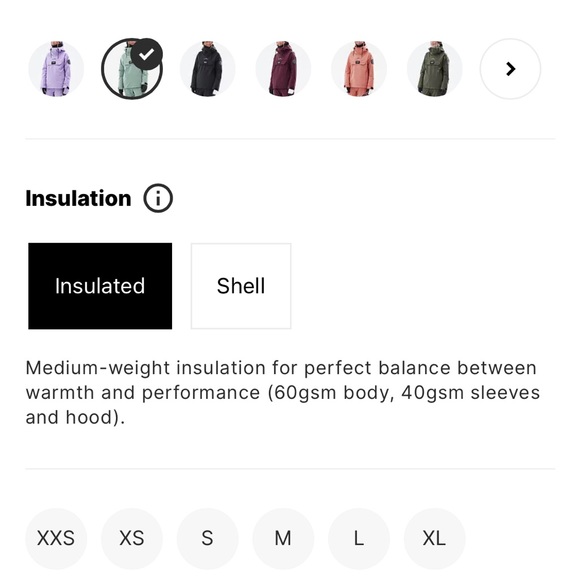Select the lavender purple jacket color
The width and height of the screenshot is (580, 580).
(56, 69)
